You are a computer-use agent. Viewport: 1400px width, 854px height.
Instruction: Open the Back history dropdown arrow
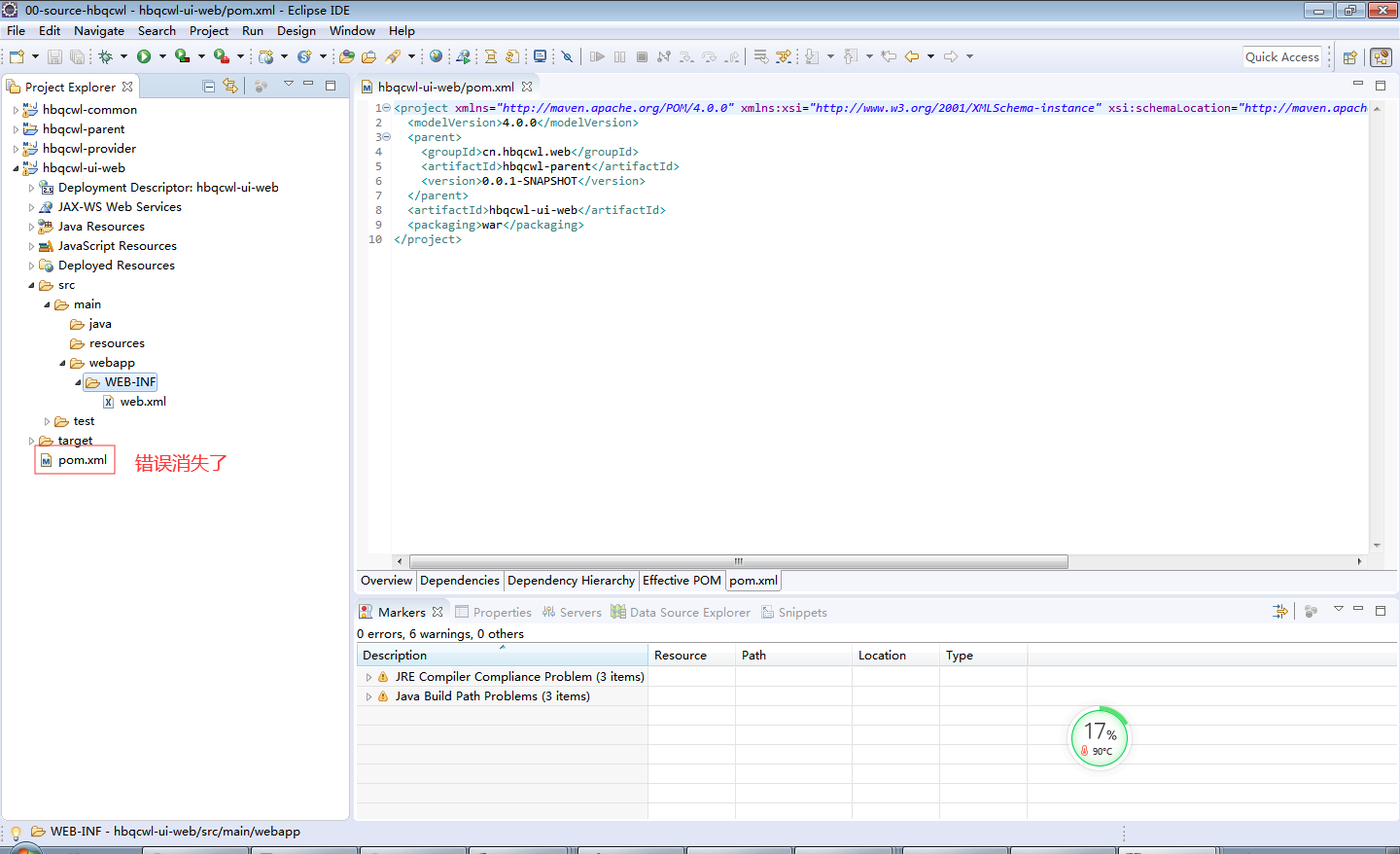pos(930,56)
